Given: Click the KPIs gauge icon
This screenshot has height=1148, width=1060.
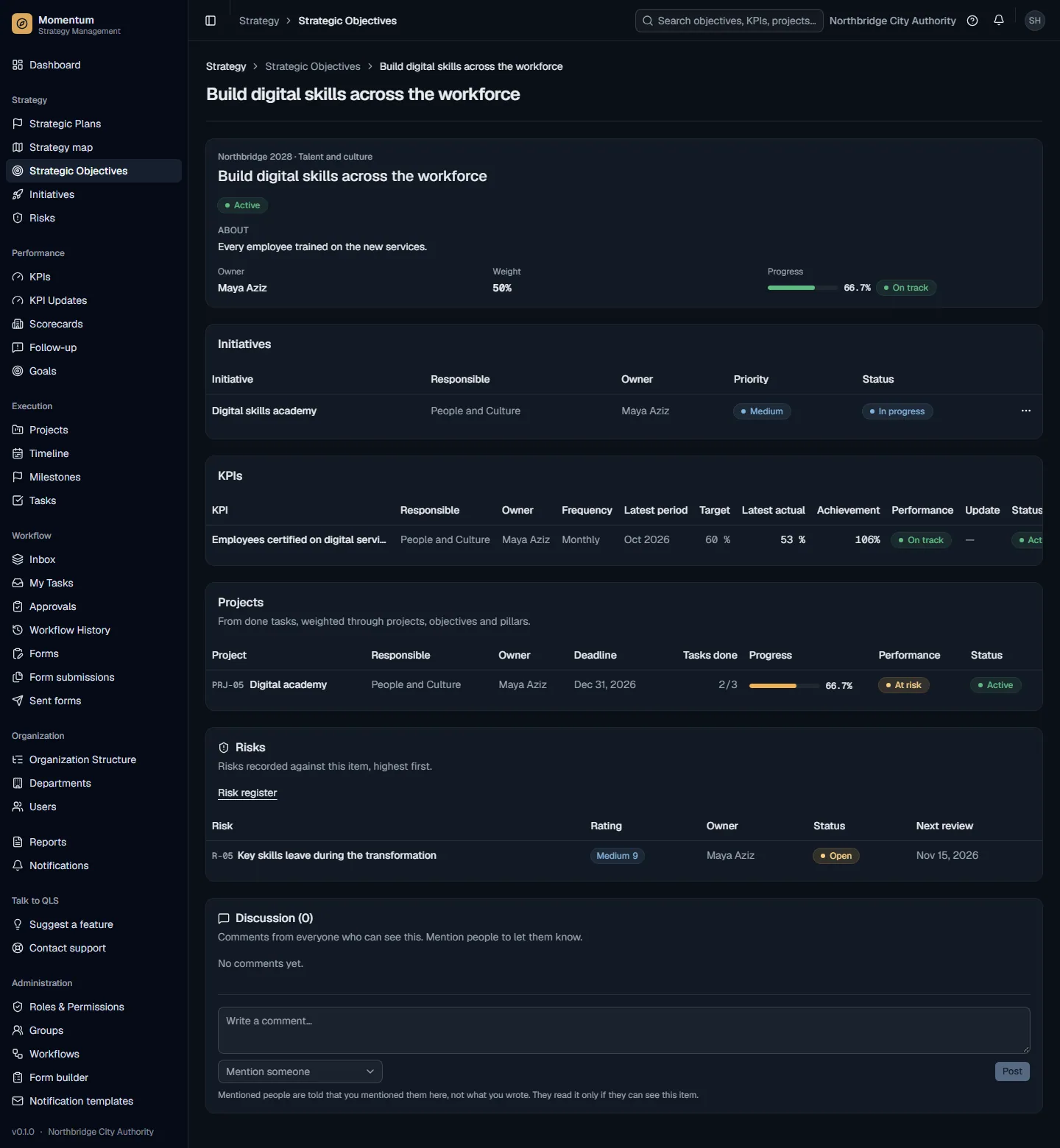Looking at the screenshot, I should click(18, 277).
